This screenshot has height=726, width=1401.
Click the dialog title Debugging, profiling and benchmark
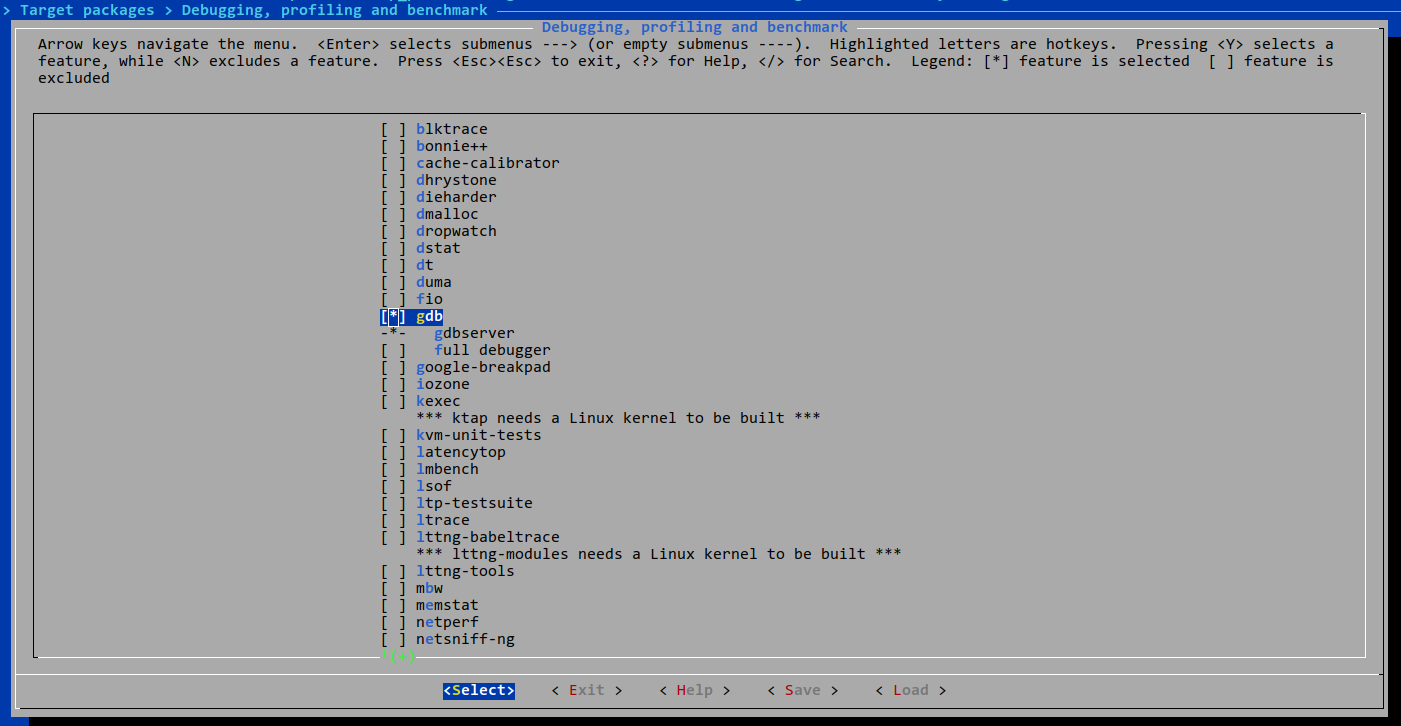point(695,27)
